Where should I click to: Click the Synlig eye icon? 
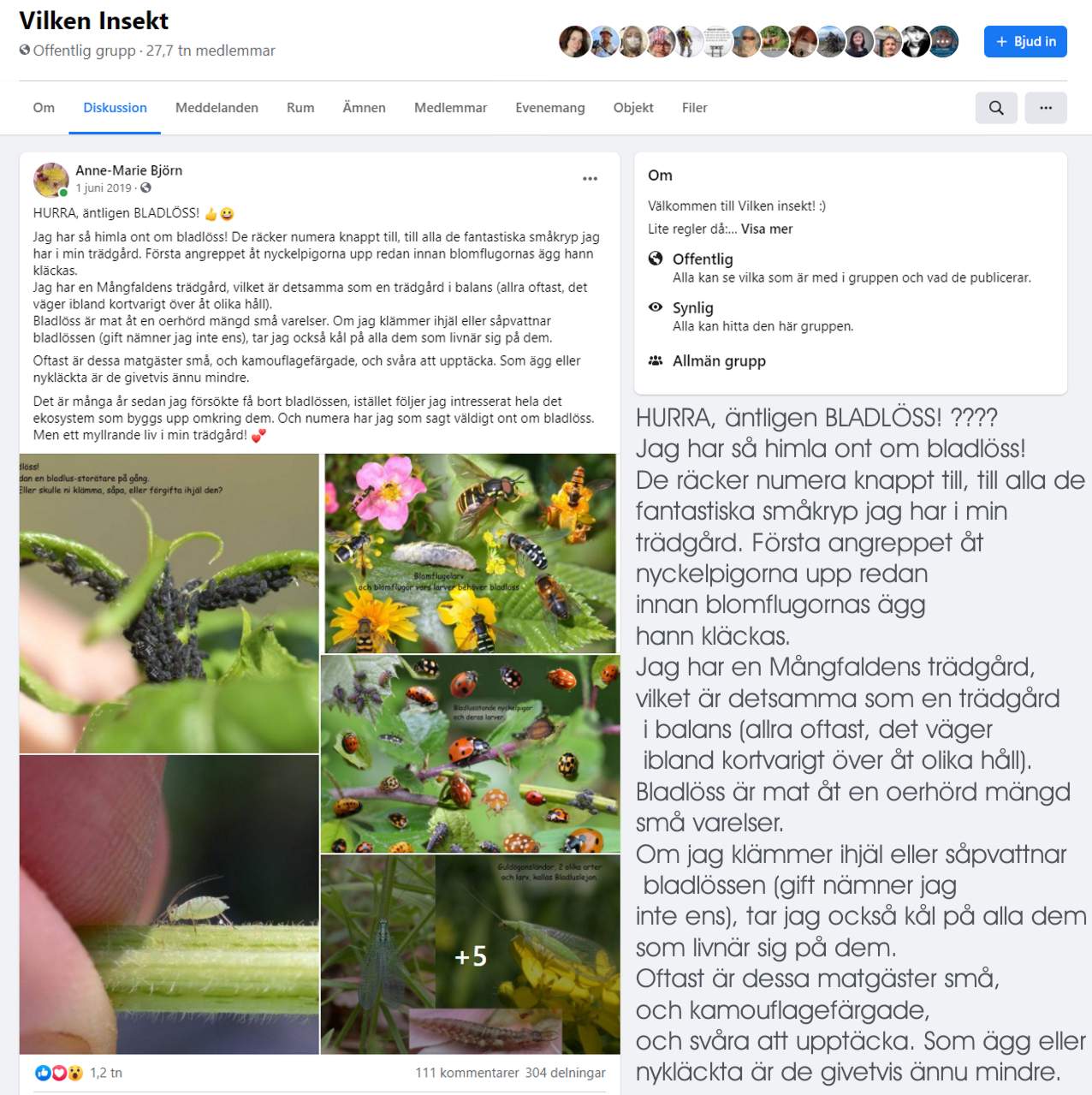pos(656,307)
